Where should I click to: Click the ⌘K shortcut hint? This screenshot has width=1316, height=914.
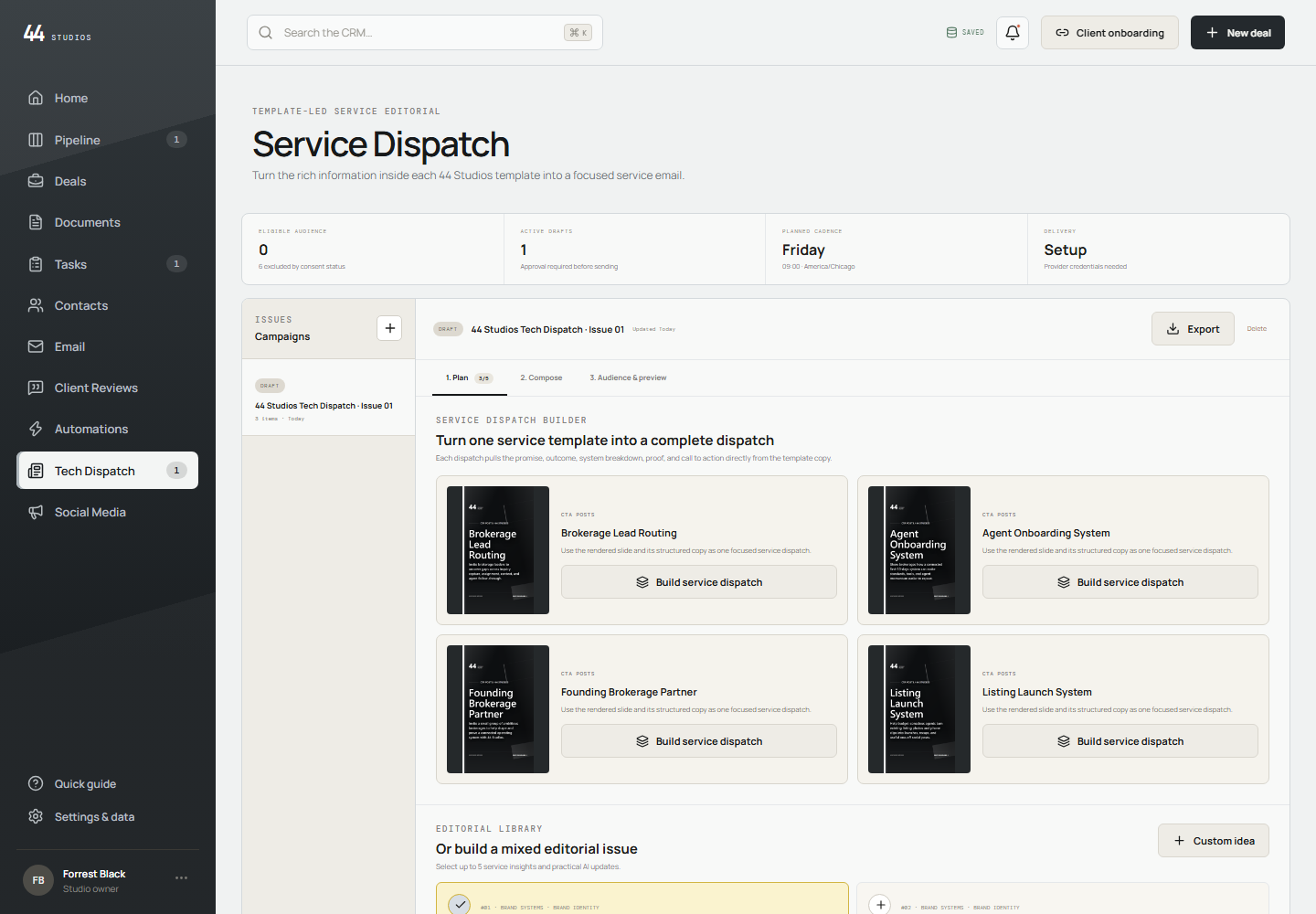pyautogui.click(x=578, y=33)
